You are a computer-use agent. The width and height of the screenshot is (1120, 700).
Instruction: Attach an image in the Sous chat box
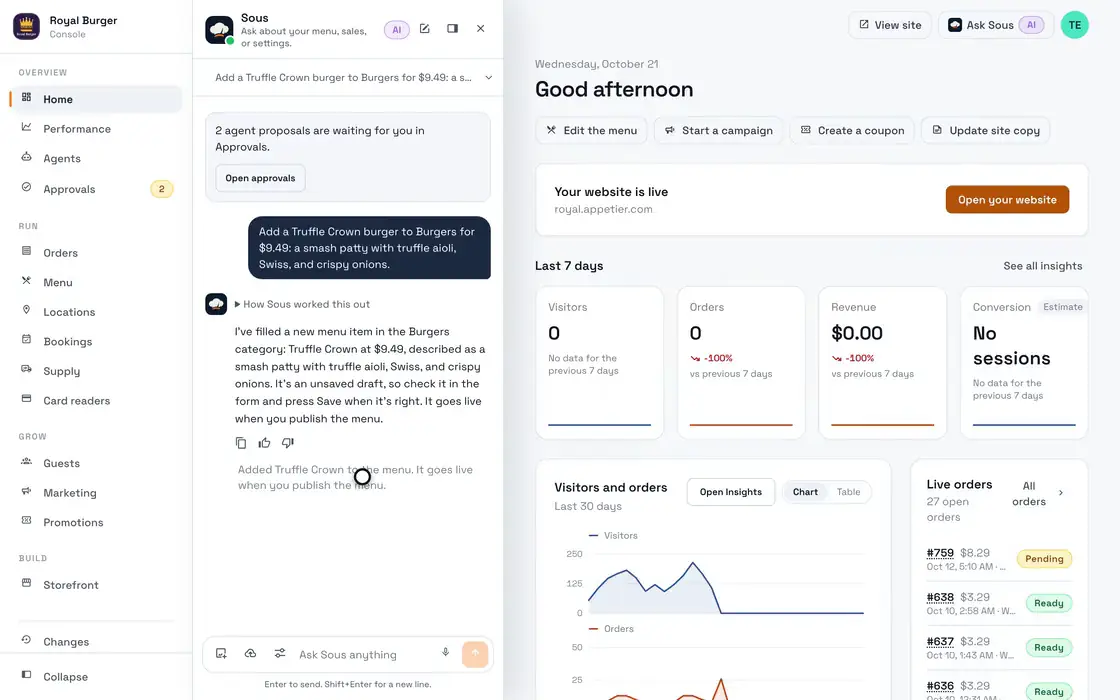(x=221, y=654)
